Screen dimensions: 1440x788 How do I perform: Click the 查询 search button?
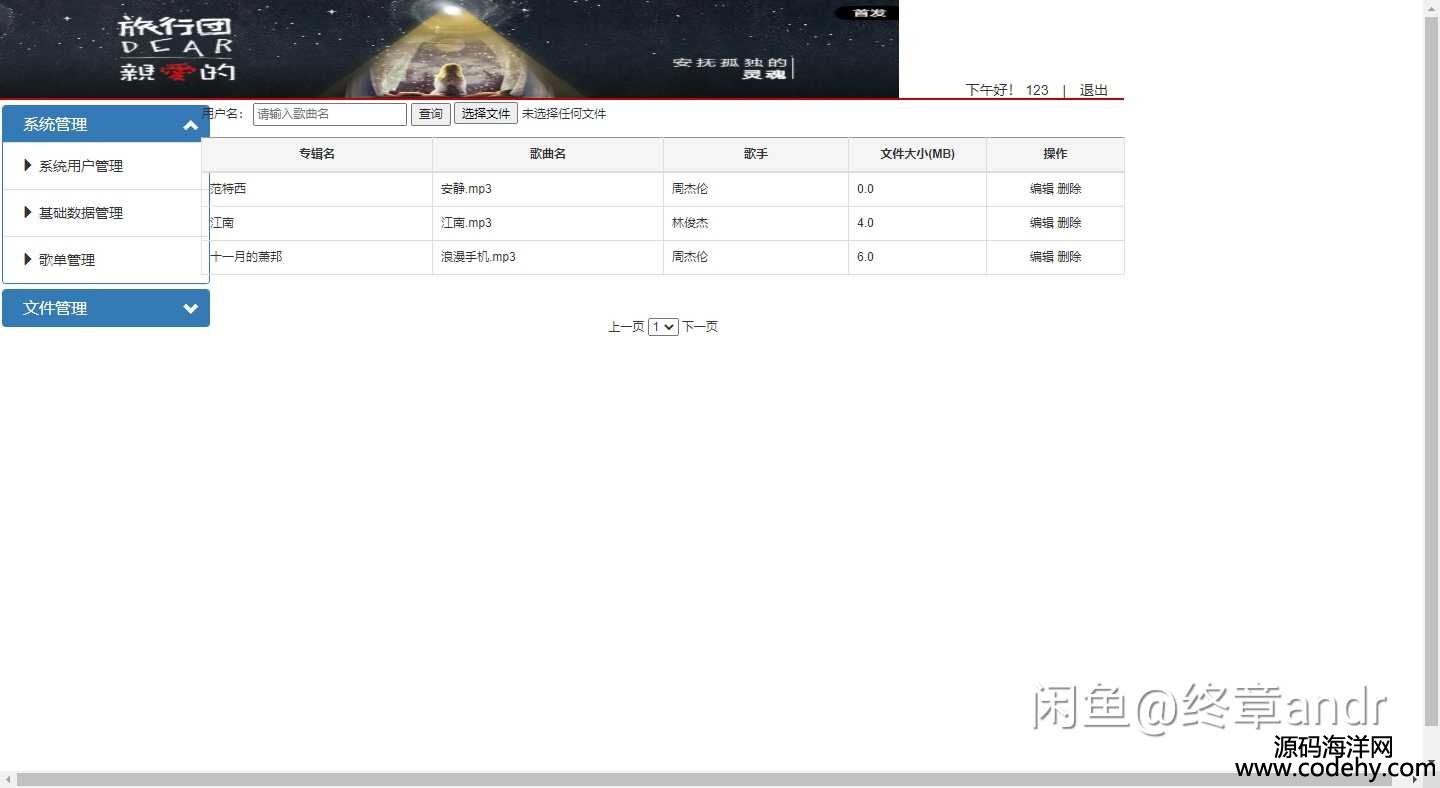click(431, 114)
